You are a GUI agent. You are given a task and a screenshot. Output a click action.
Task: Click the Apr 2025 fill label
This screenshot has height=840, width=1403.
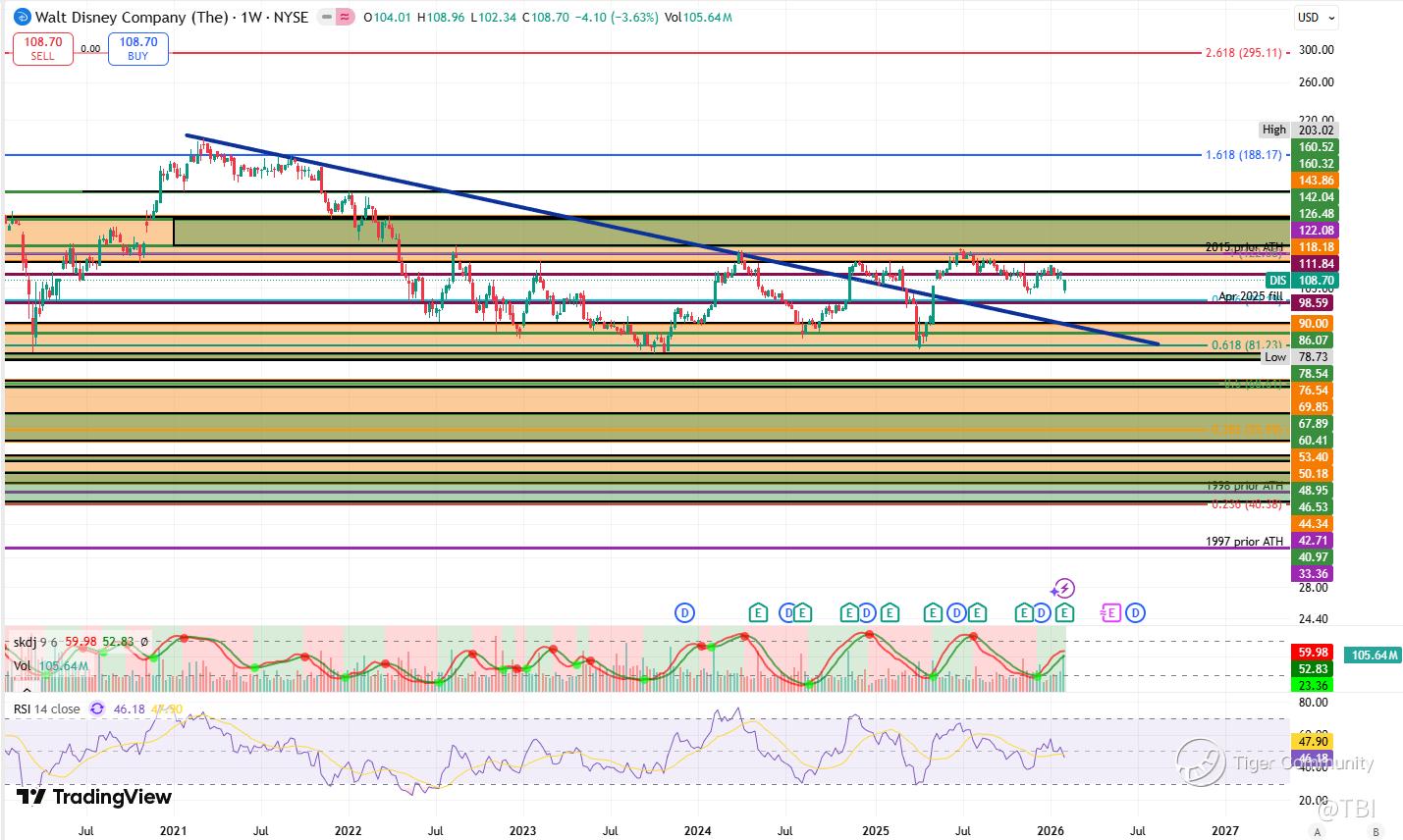coord(1251,295)
